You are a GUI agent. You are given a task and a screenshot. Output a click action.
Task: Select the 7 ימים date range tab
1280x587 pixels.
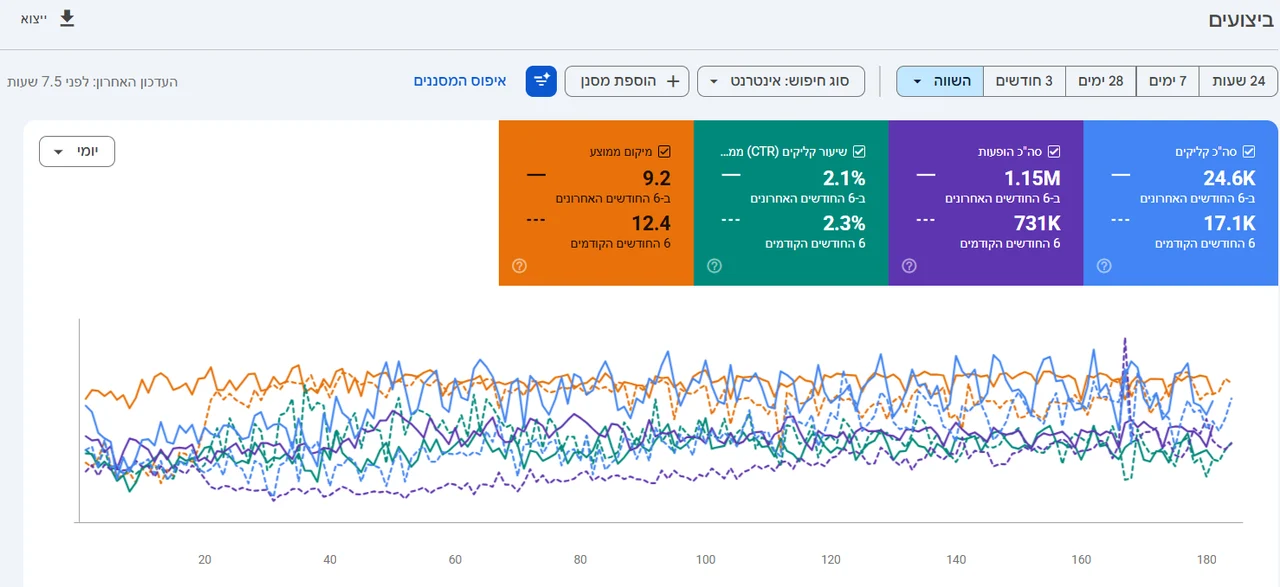[x=1168, y=81]
